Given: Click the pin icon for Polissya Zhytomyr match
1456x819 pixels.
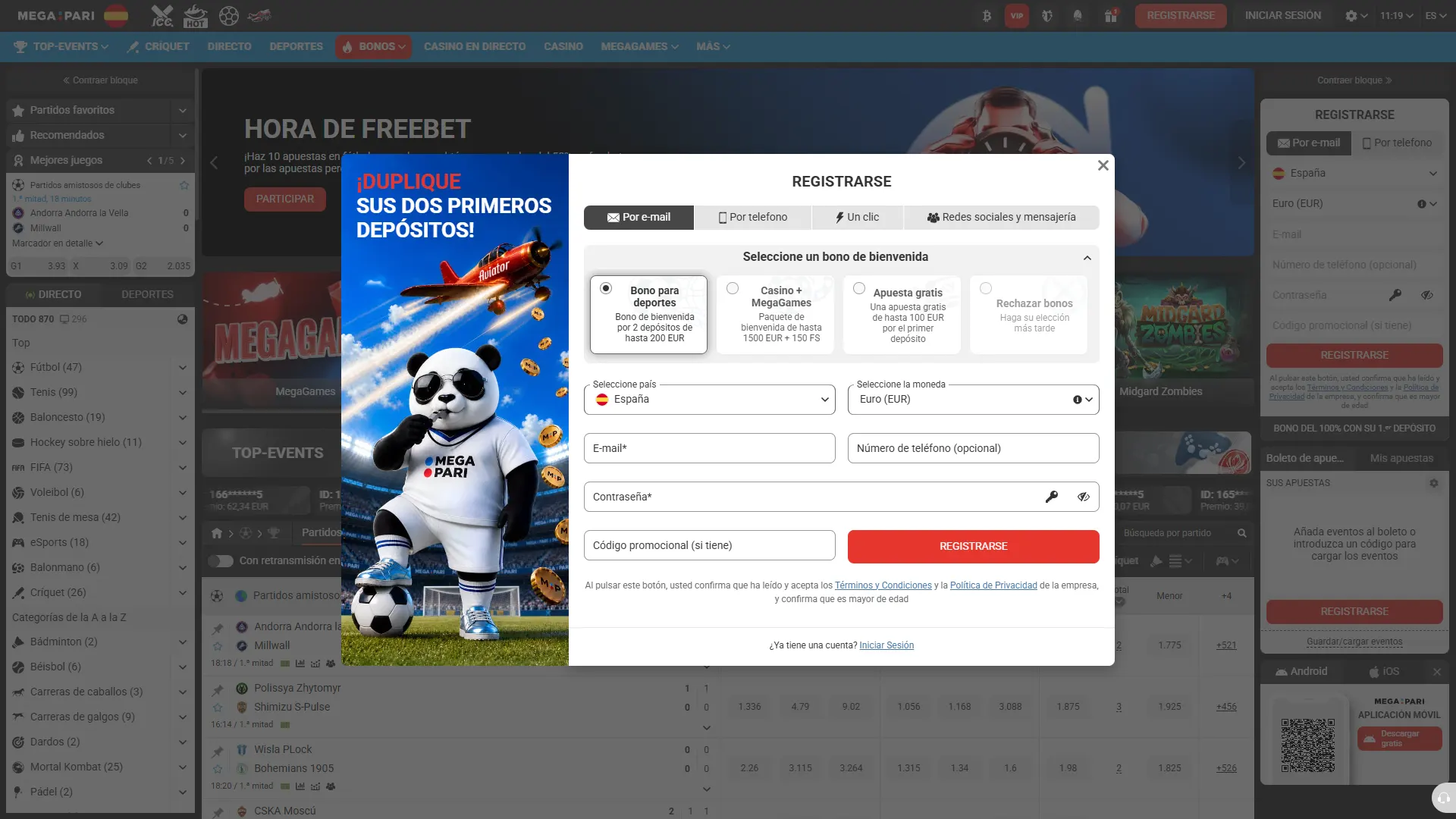Looking at the screenshot, I should coord(218,689).
